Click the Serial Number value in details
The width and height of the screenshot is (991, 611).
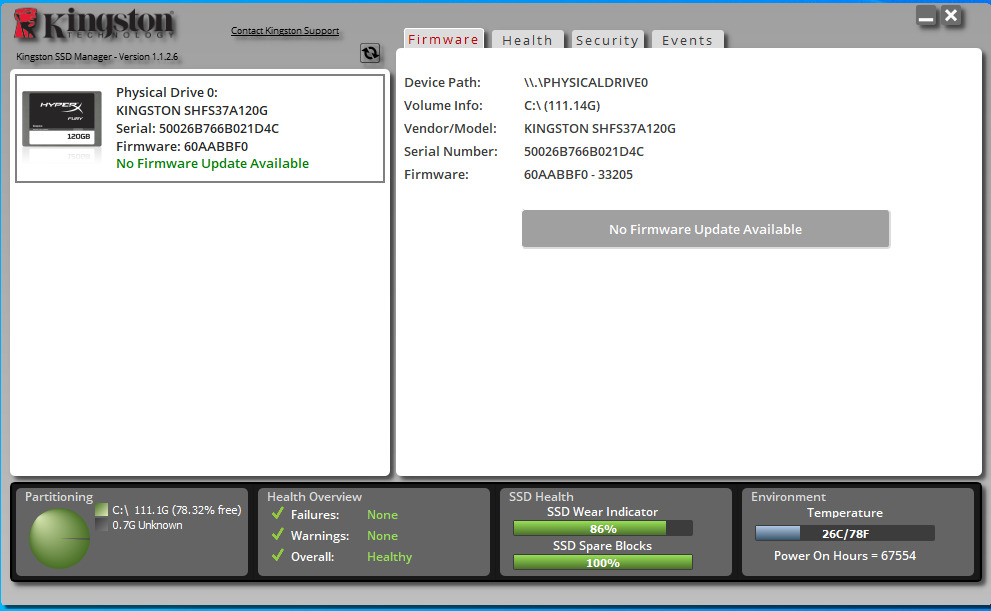coord(584,152)
